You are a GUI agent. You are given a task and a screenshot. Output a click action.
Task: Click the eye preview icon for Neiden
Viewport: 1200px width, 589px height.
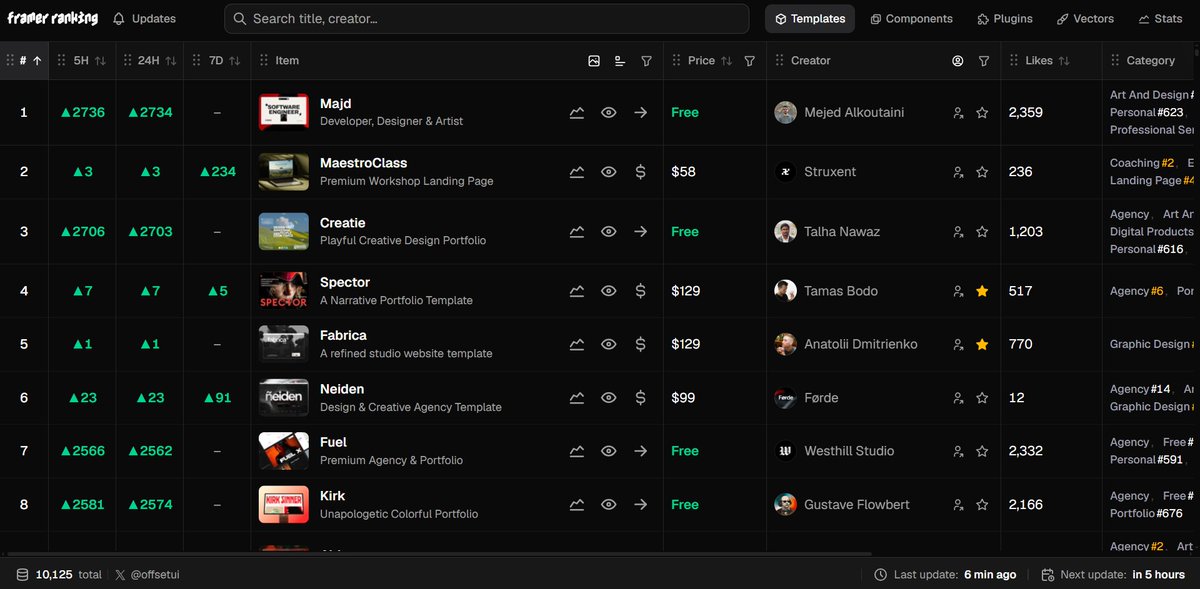tap(608, 398)
